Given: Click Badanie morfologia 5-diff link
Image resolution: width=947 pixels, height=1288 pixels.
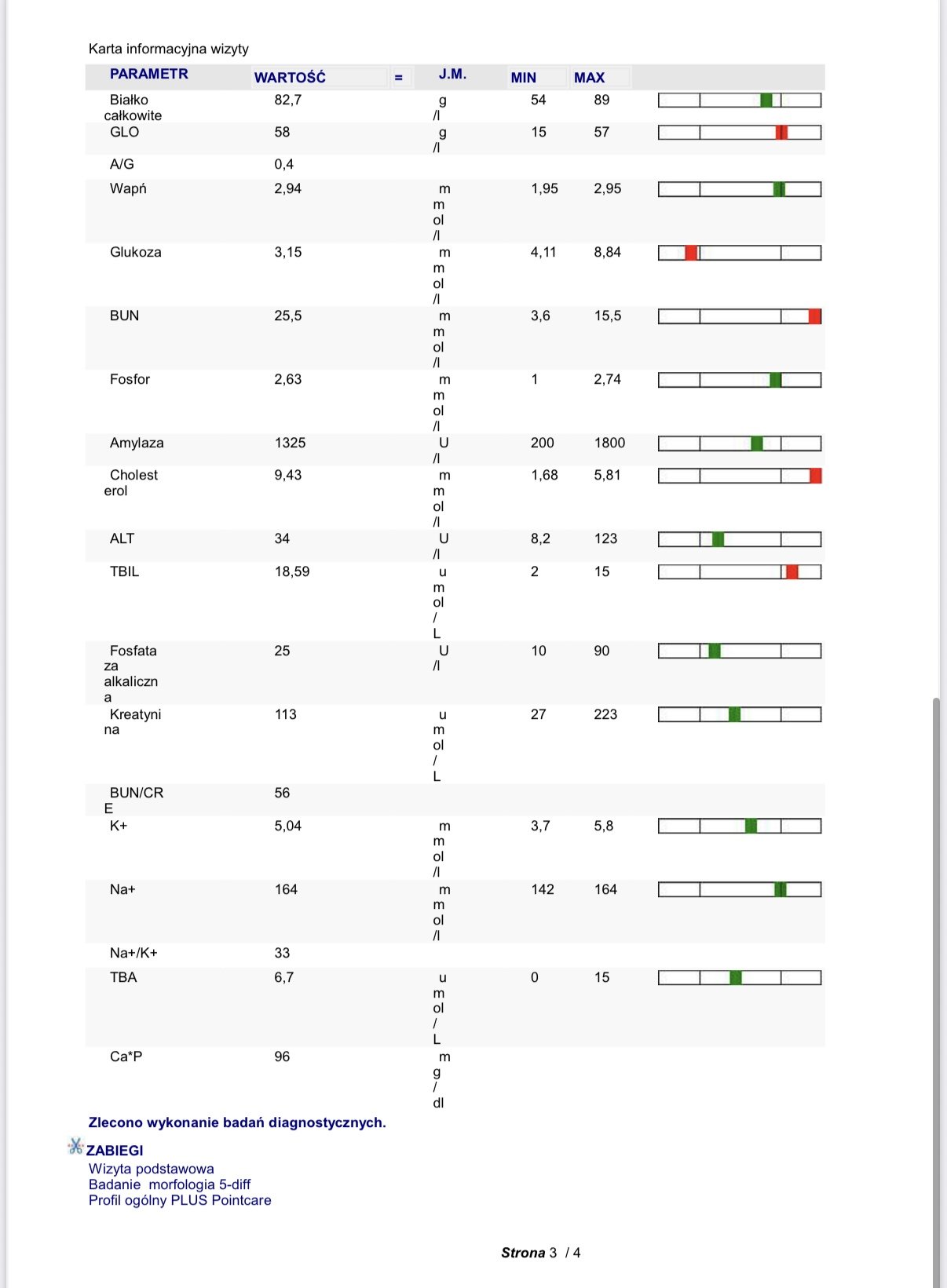Looking at the screenshot, I should 170,1184.
